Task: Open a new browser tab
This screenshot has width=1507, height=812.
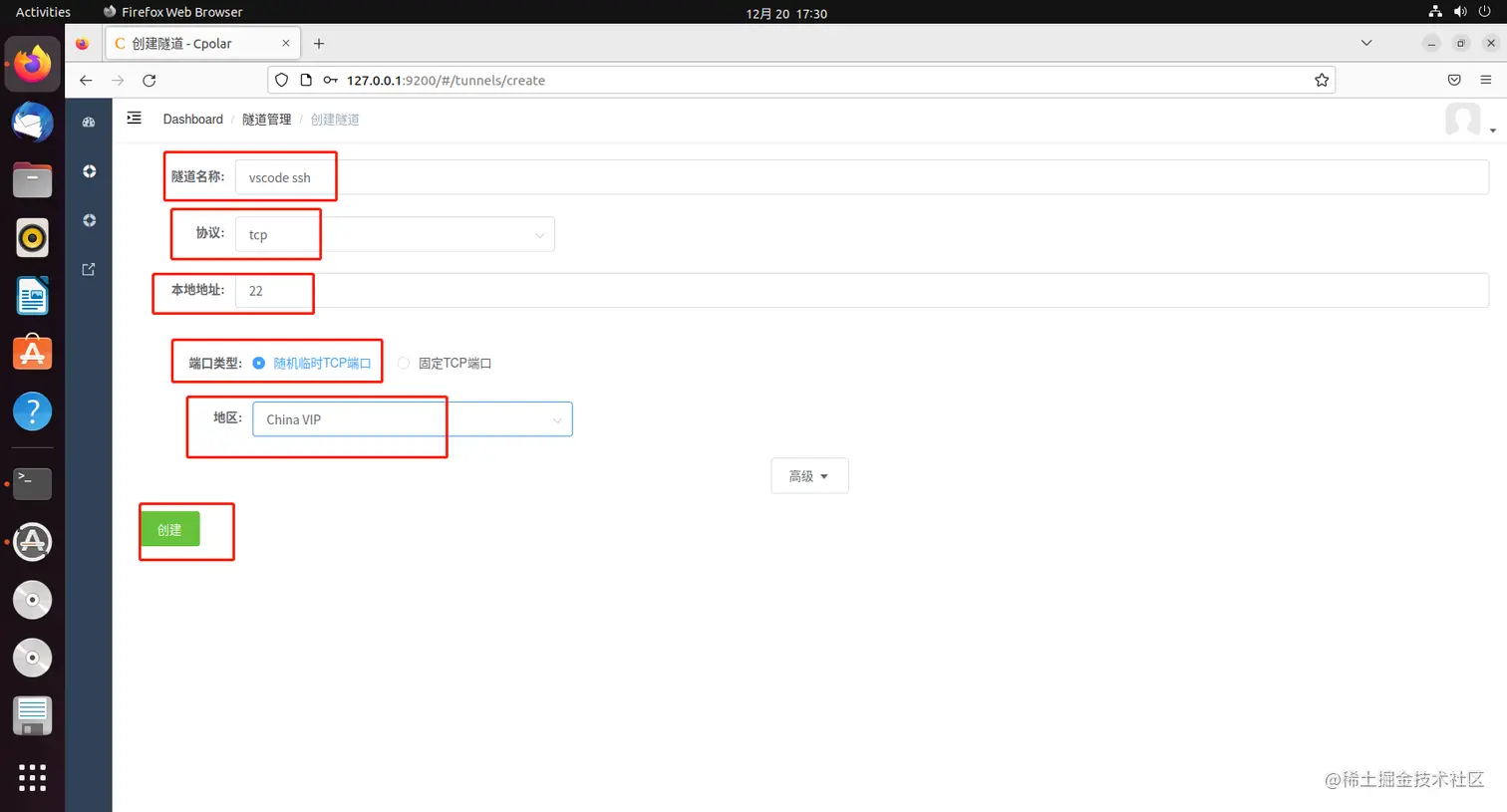Action: pos(319,43)
